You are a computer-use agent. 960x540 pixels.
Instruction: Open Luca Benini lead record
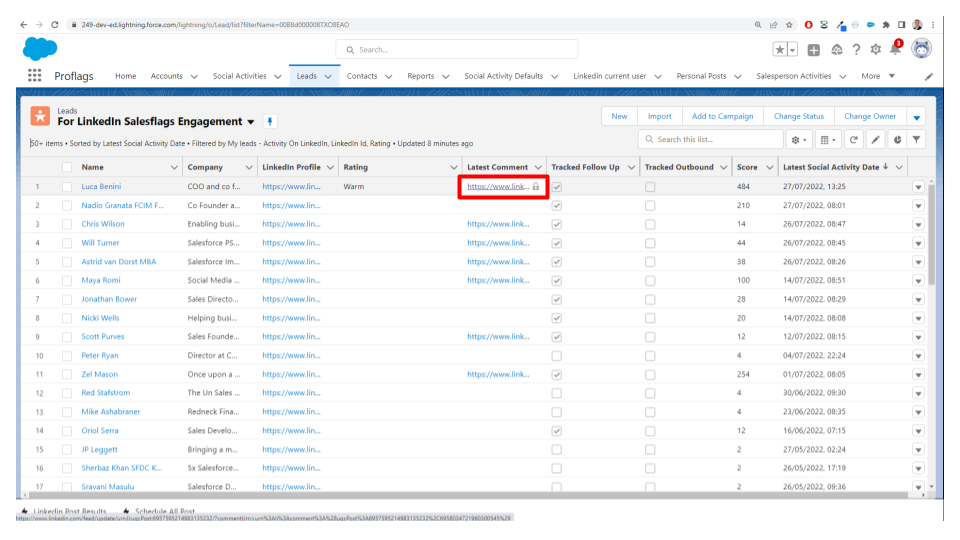point(101,186)
